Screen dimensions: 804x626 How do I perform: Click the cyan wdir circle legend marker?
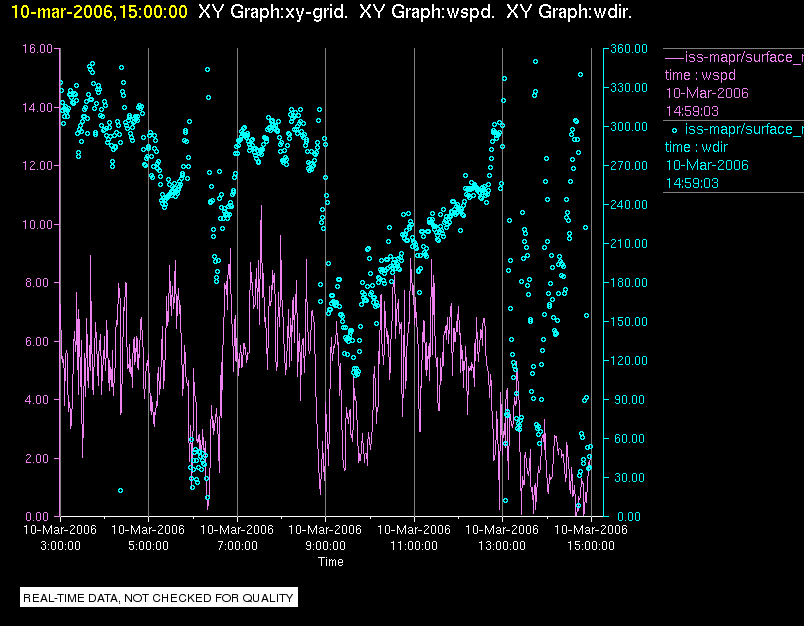click(x=674, y=129)
